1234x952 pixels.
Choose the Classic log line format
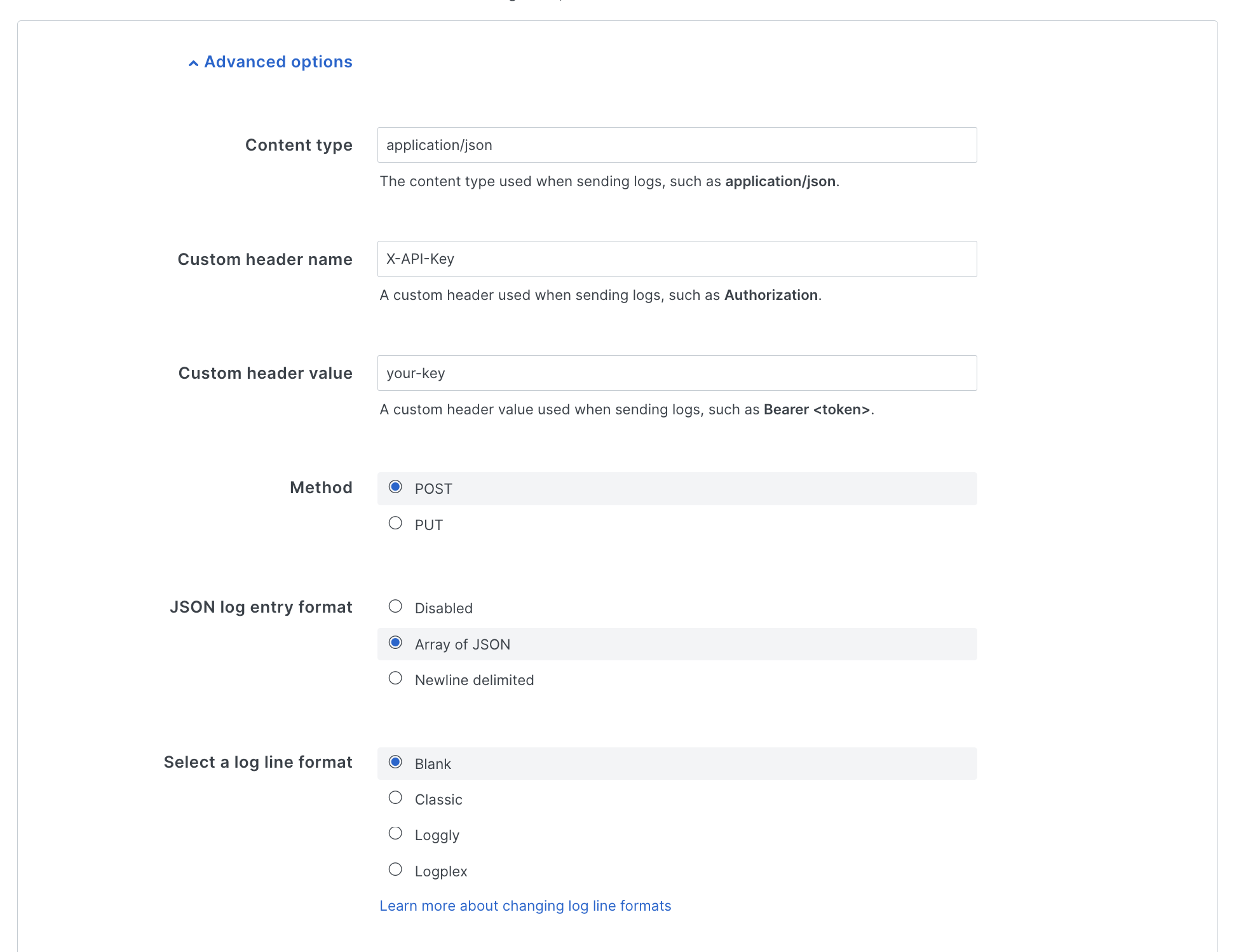click(395, 798)
